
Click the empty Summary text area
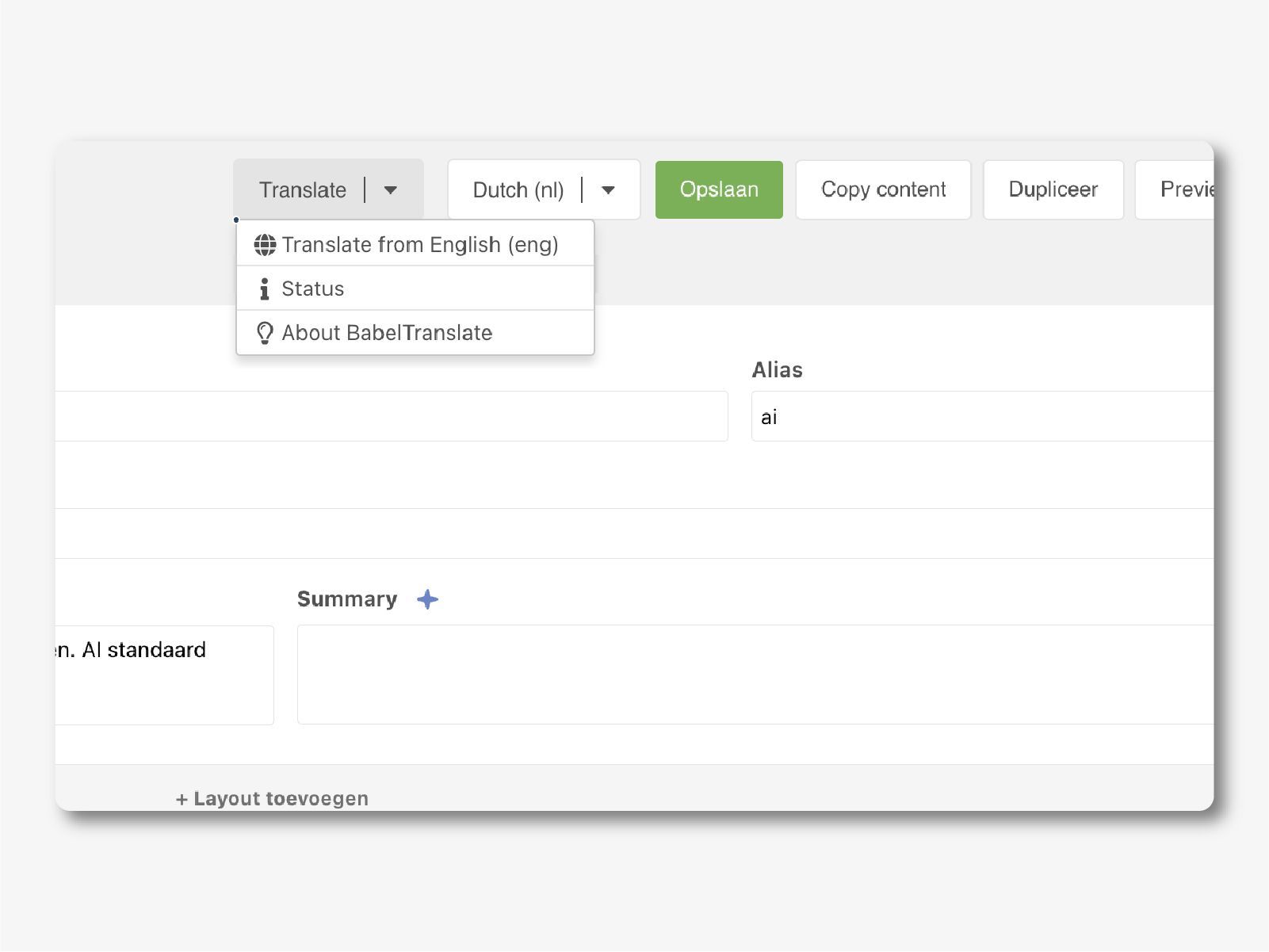tap(755, 674)
